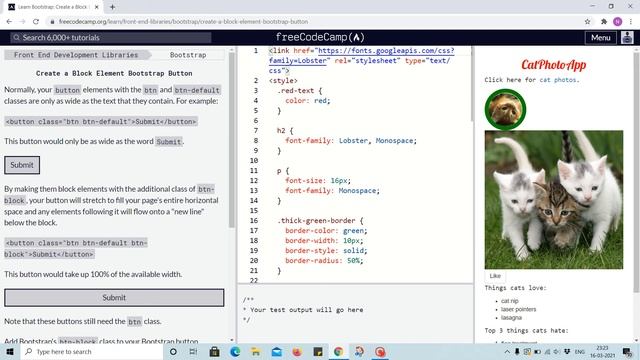Select the Learn Bootstrap browser tab
The image size is (640, 360).
pyautogui.click(x=53, y=7)
